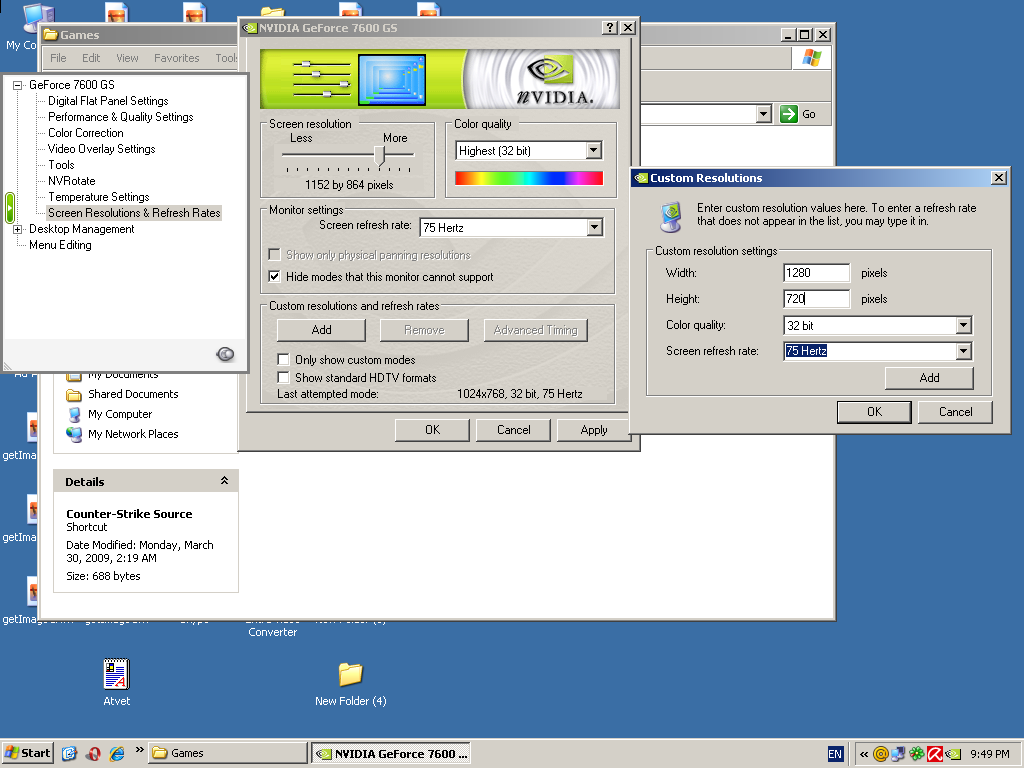Click the Width input field showing 1280
Screen dimensions: 1024x768
[x=816, y=273]
